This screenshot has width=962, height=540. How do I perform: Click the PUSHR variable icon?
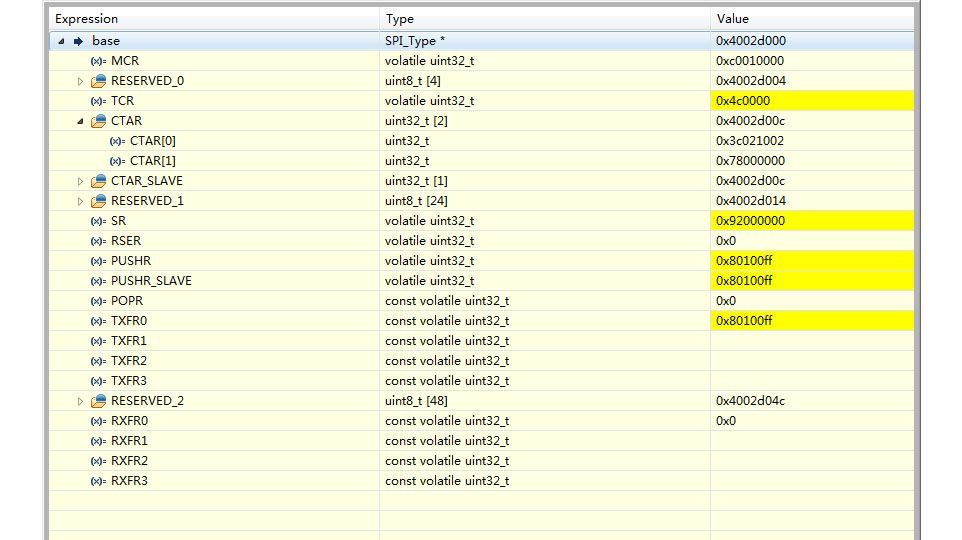98,261
